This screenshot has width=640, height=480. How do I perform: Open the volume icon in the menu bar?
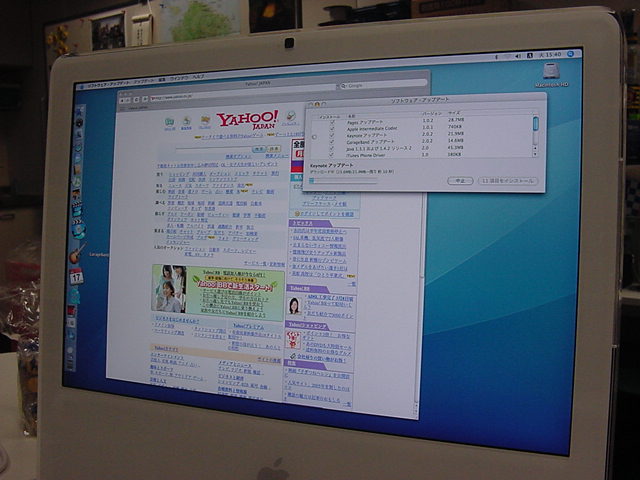518,56
